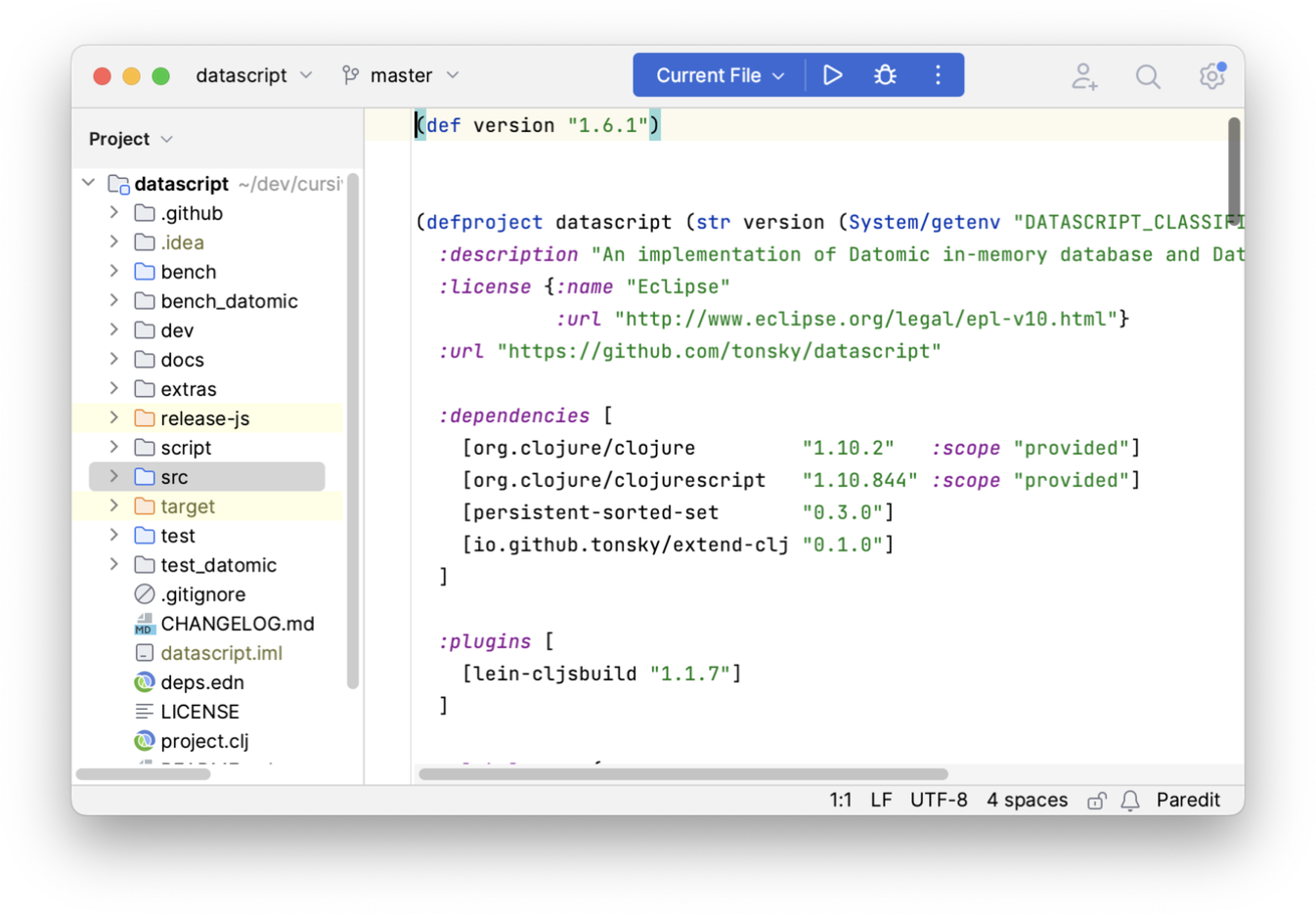This screenshot has width=1316, height=914.
Task: Expand the bench_datomic folder chevron
Action: pos(114,300)
